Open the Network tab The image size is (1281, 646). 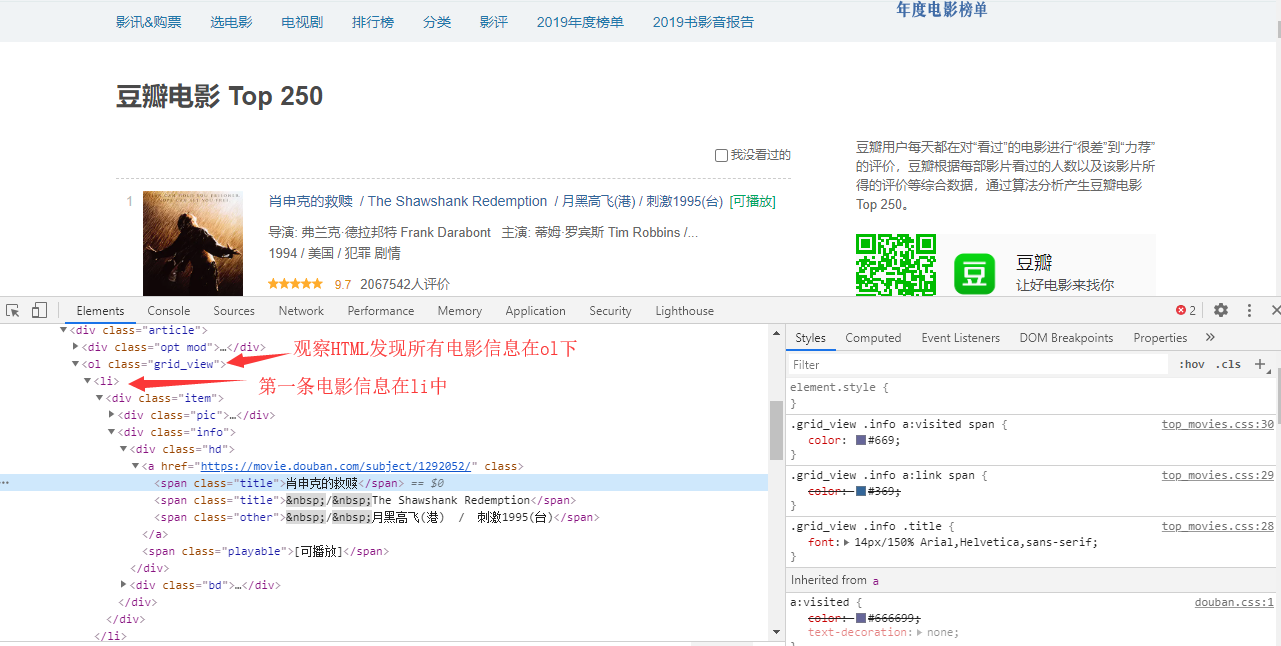301,311
